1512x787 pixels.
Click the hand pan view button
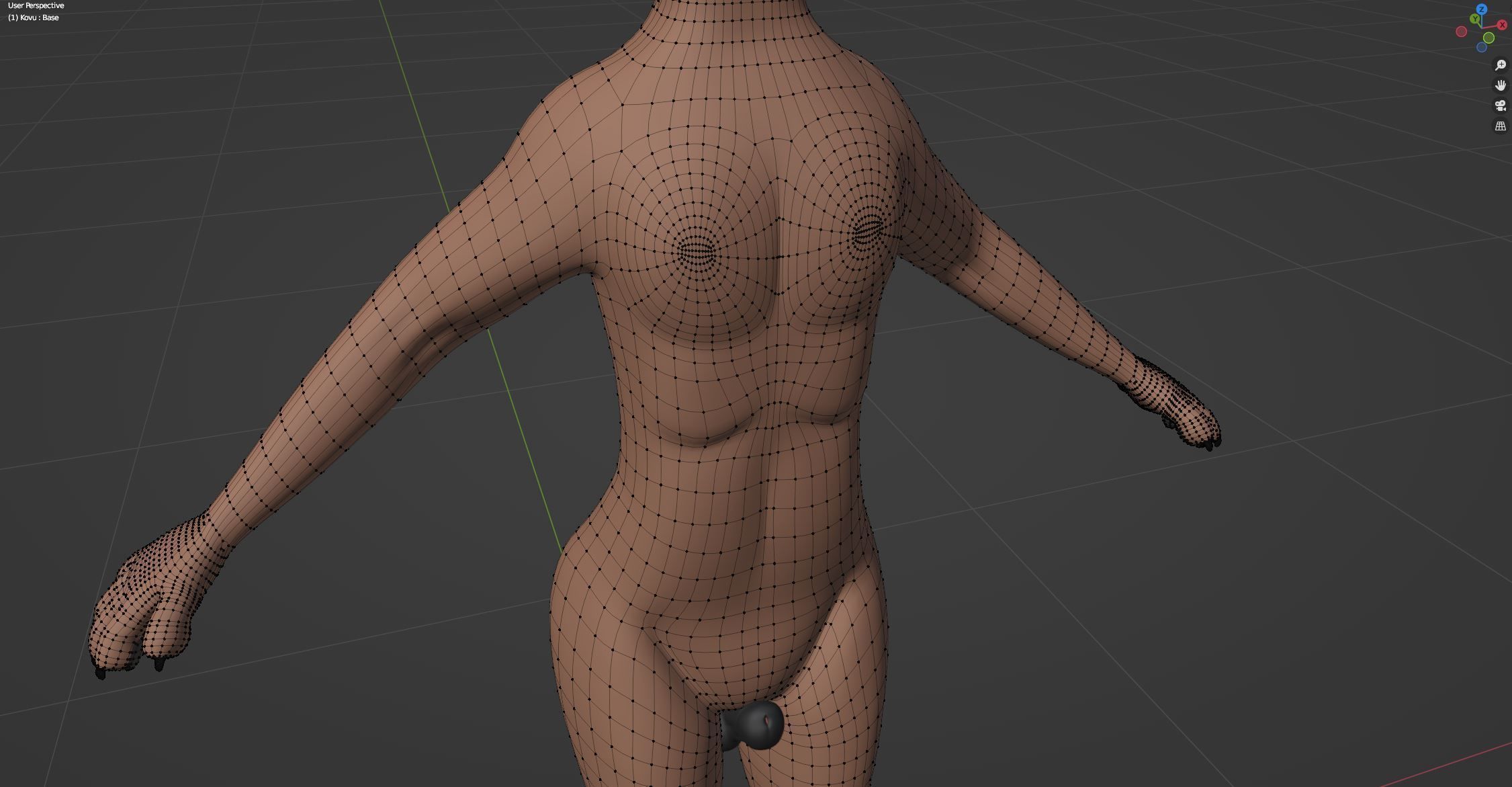click(1500, 85)
